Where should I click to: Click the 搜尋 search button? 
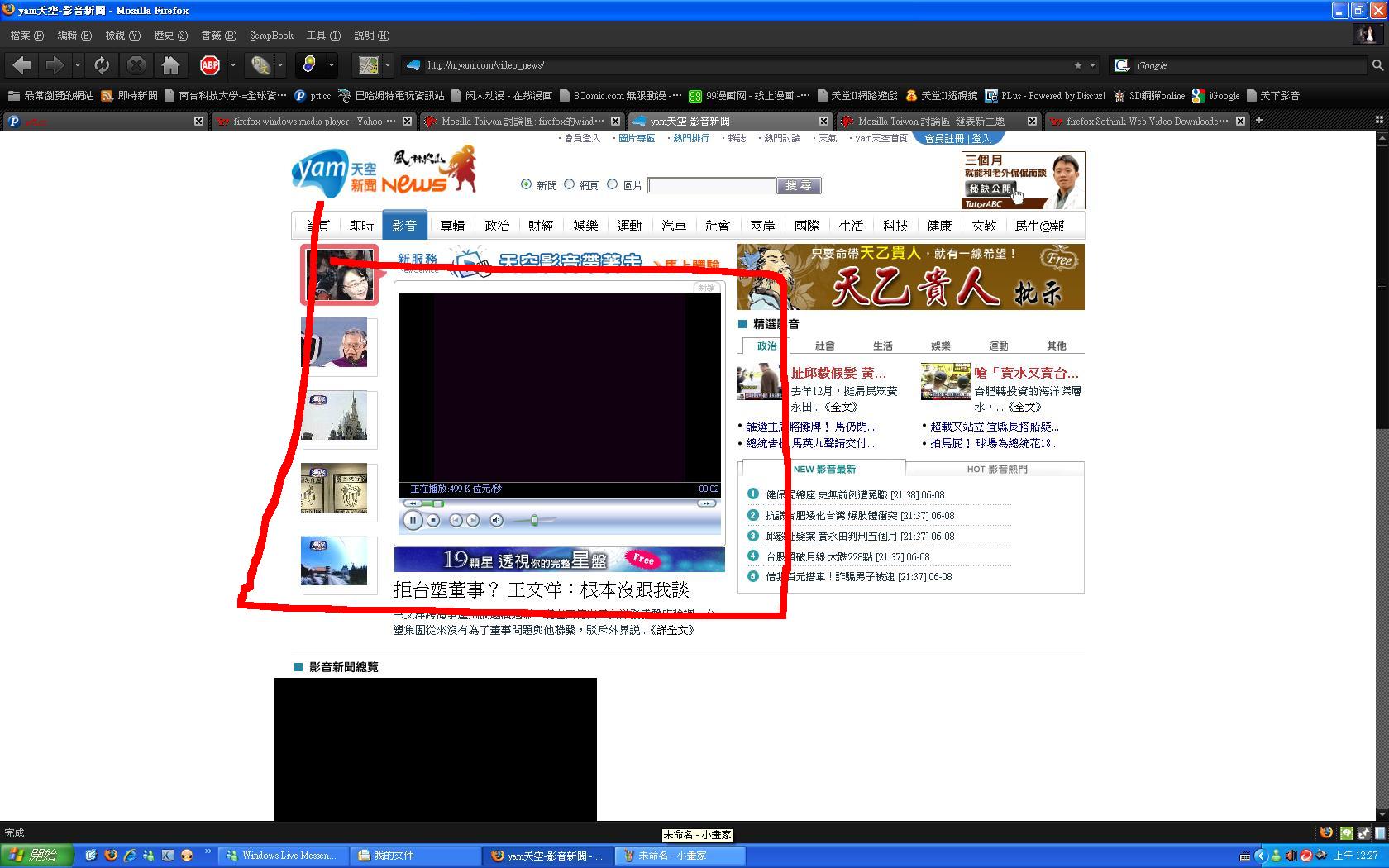click(x=798, y=185)
